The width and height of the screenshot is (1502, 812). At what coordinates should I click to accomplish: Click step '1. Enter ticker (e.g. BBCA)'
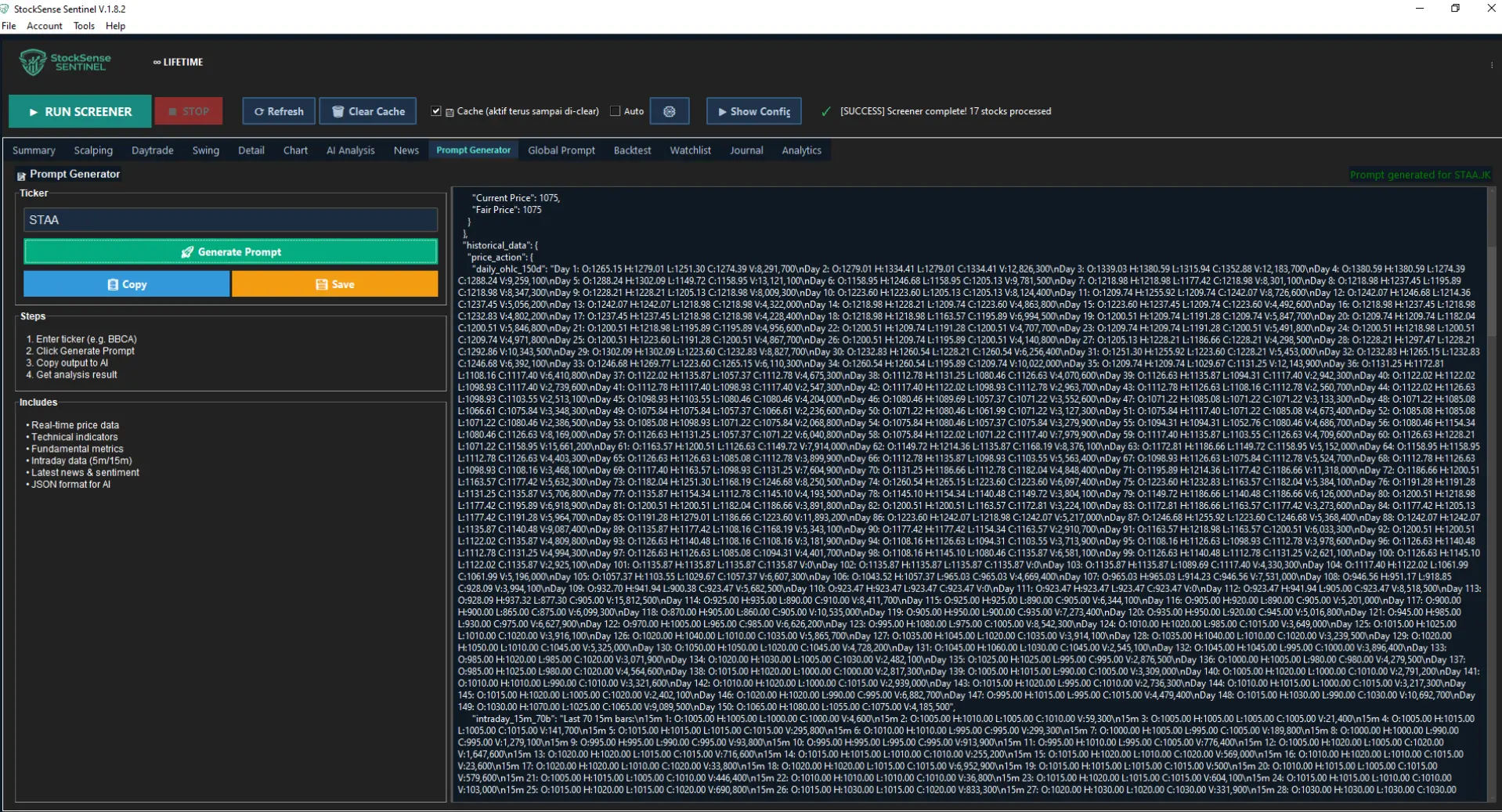[81, 339]
